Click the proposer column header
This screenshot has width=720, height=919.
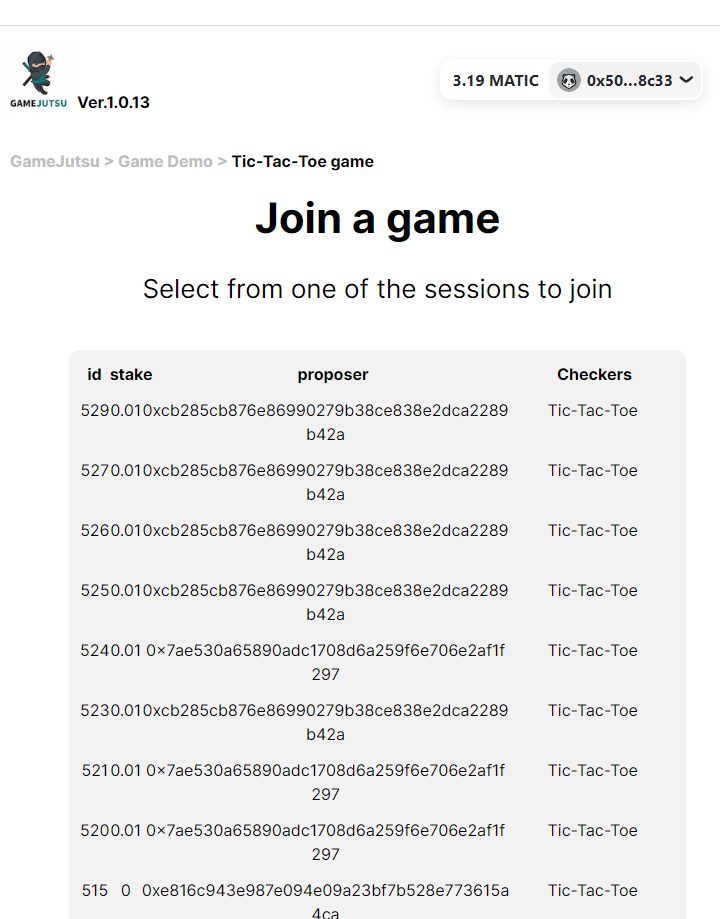coord(333,374)
